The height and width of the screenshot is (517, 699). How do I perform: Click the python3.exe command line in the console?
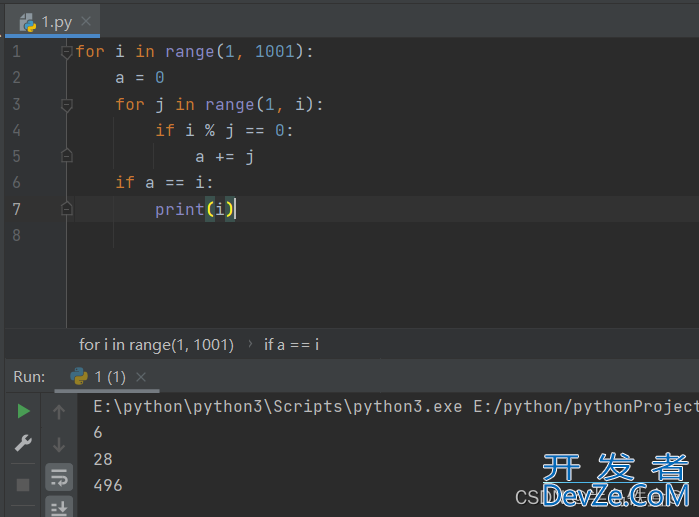pyautogui.click(x=396, y=407)
